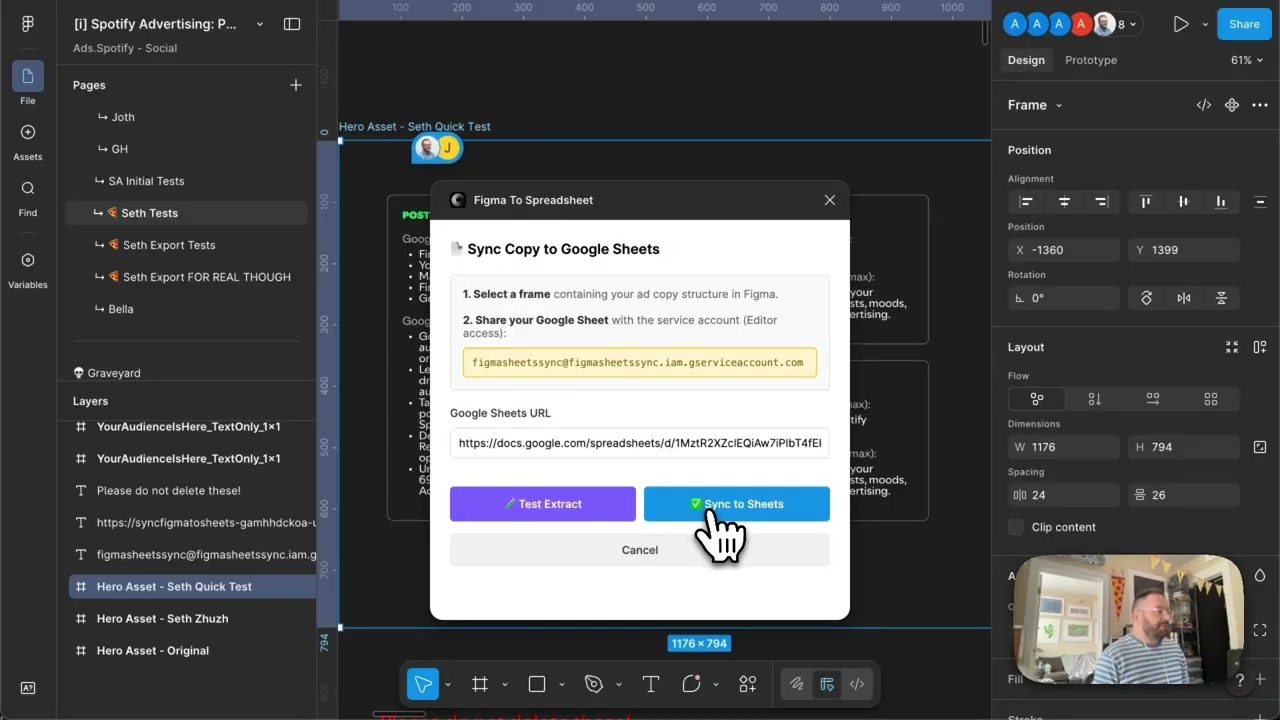Screen dimensions: 1280x720
Task: Enable the Clip content checkbox
Action: point(1016,527)
